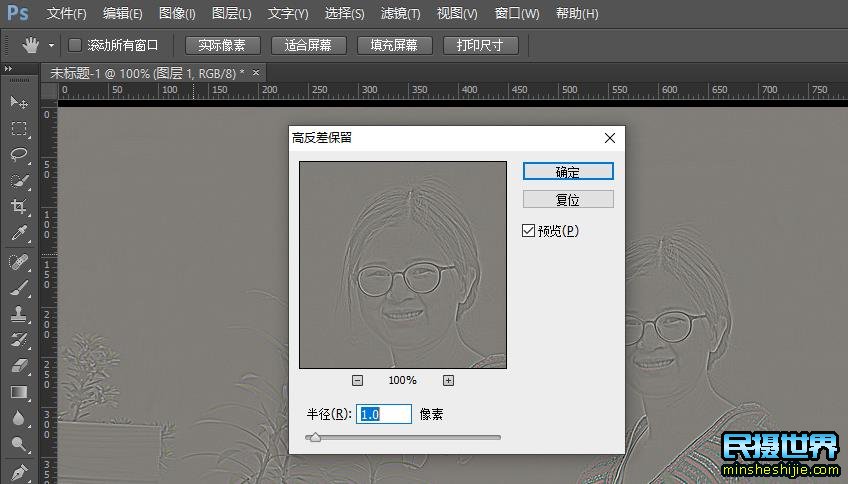Confirm the filter with 确定
This screenshot has height=484, width=848.
click(x=568, y=171)
